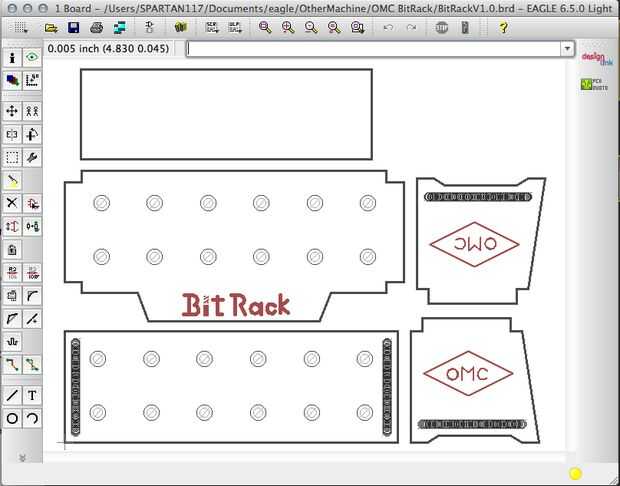
Task: Click the Undo arrow button
Action: click(x=388, y=27)
